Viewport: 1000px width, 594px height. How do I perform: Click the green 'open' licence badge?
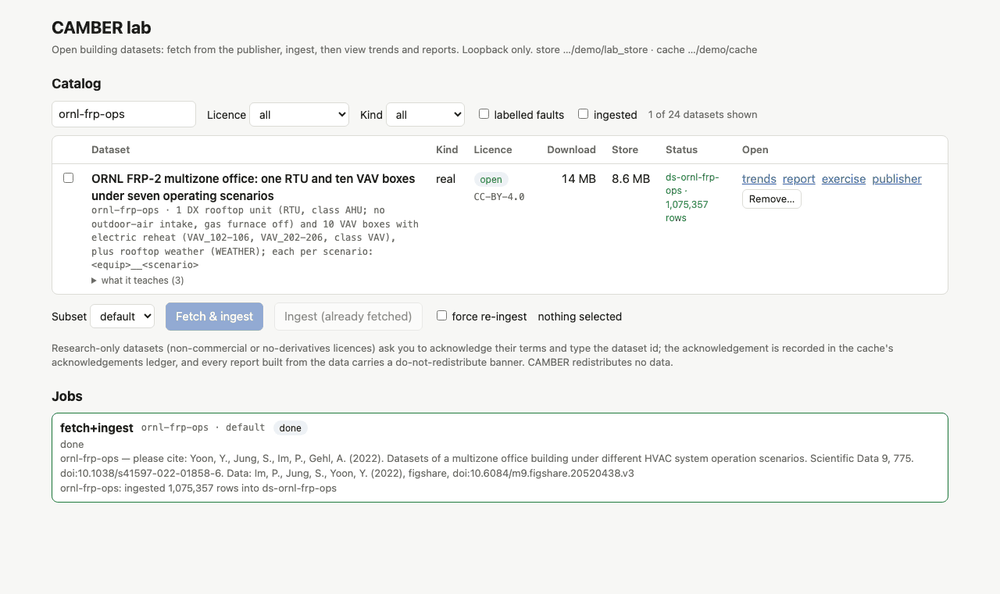click(x=491, y=180)
